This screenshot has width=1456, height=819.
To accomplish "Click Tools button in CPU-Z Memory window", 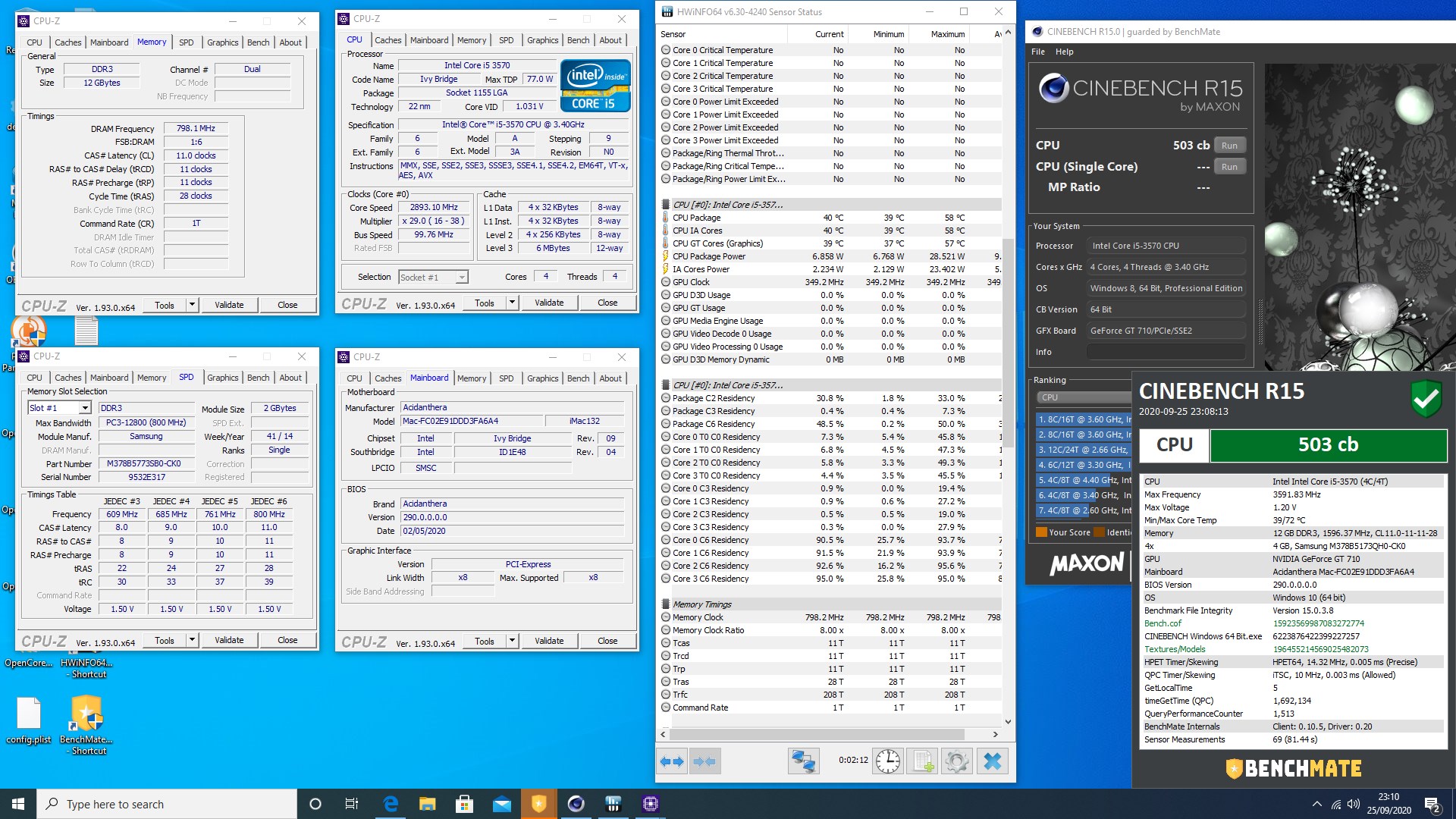I will coord(165,305).
